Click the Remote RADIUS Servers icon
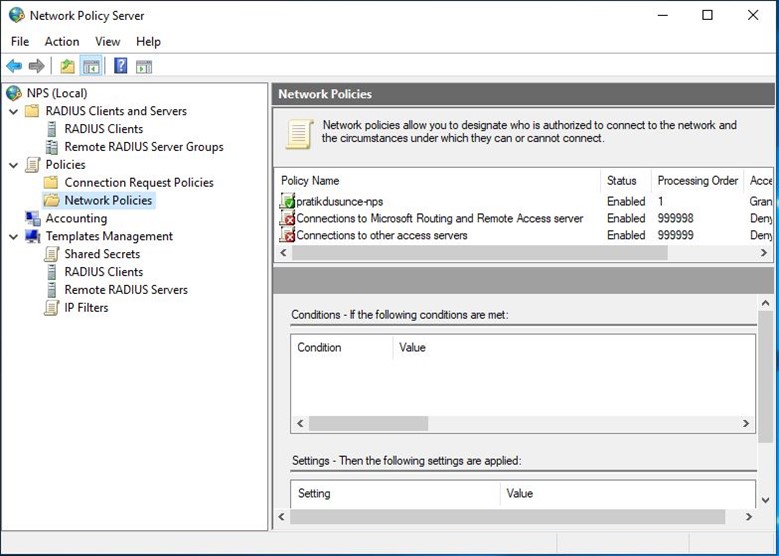The height and width of the screenshot is (556, 779). (x=51, y=290)
